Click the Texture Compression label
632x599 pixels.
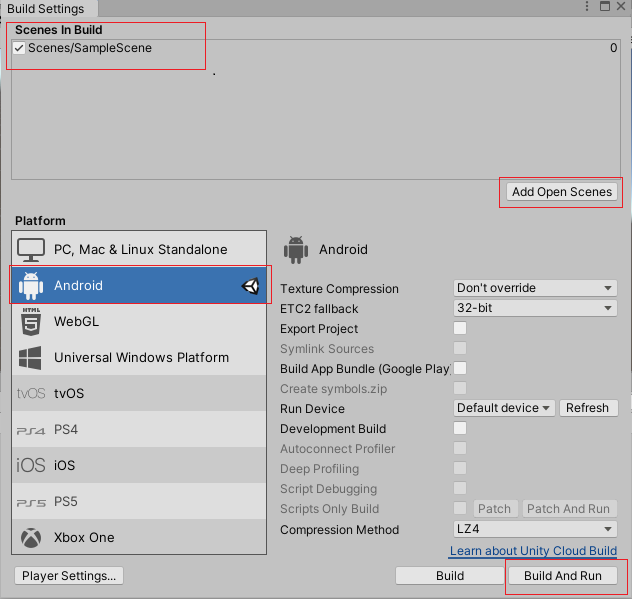point(339,289)
